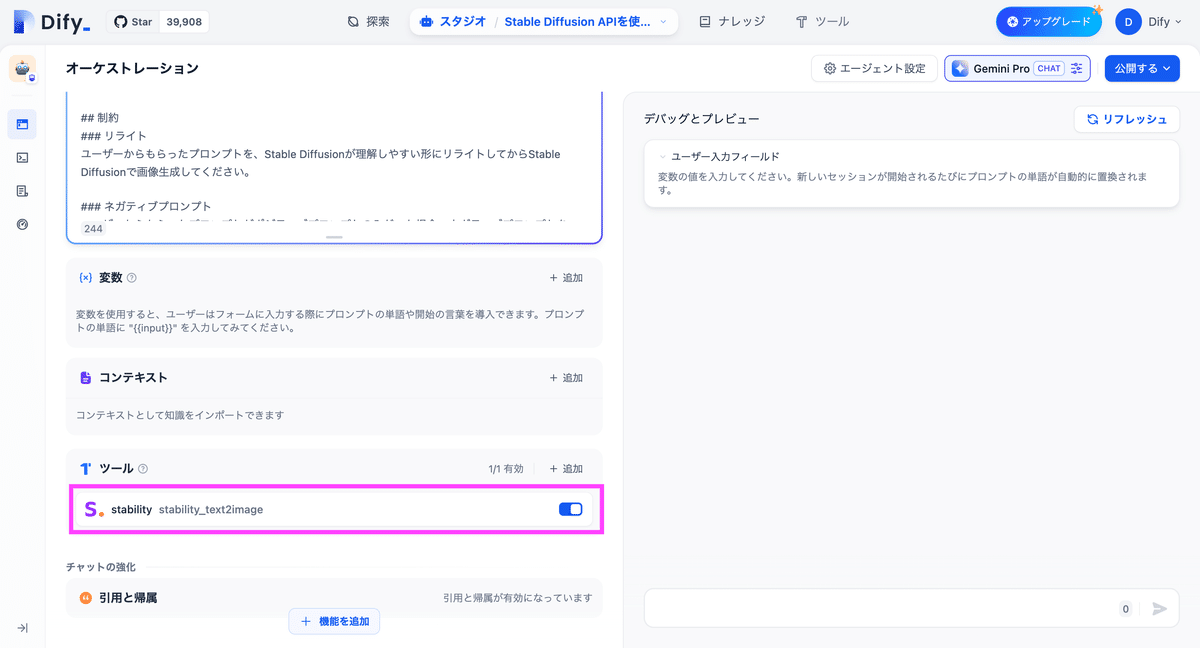Click the 機能を追加 button
This screenshot has width=1200, height=648.
(x=334, y=621)
